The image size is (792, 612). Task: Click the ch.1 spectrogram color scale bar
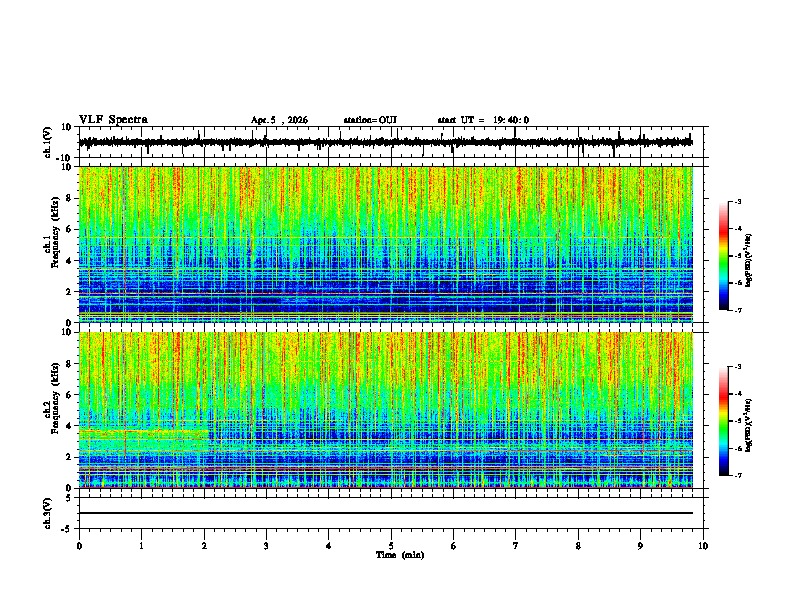(x=724, y=256)
